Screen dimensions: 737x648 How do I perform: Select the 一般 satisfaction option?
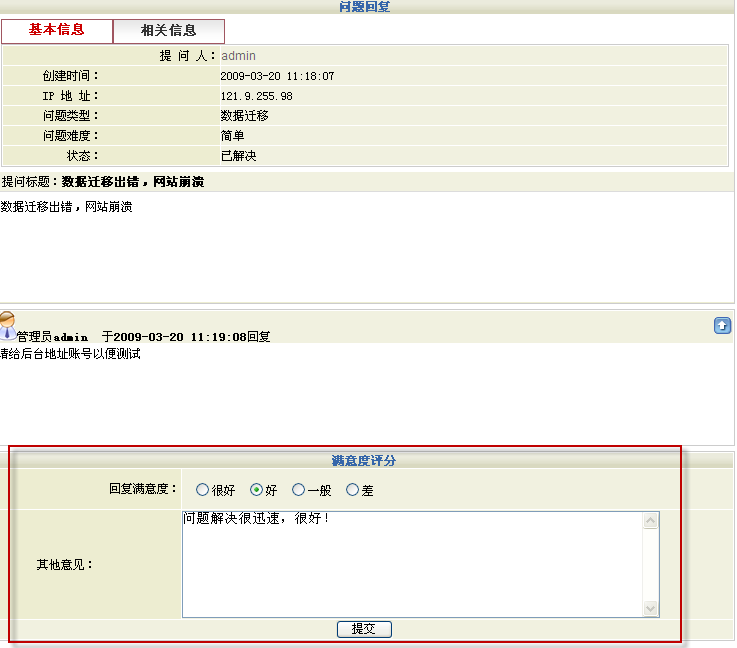pyautogui.click(x=299, y=490)
